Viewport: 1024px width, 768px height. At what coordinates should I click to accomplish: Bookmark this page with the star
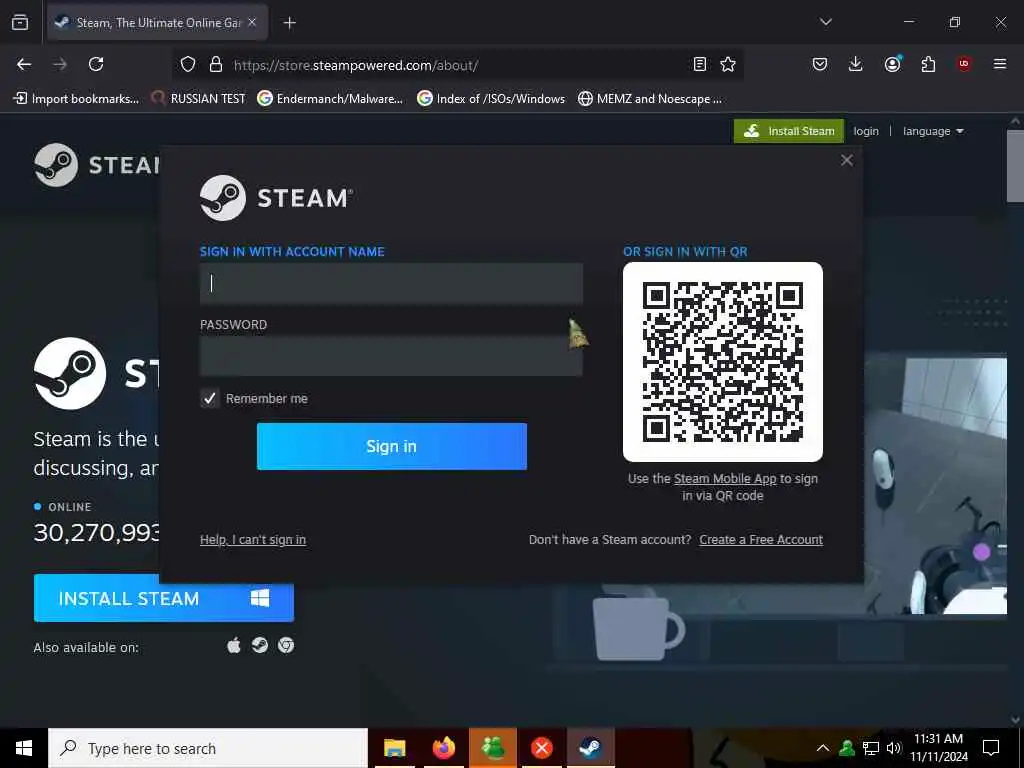coord(728,64)
